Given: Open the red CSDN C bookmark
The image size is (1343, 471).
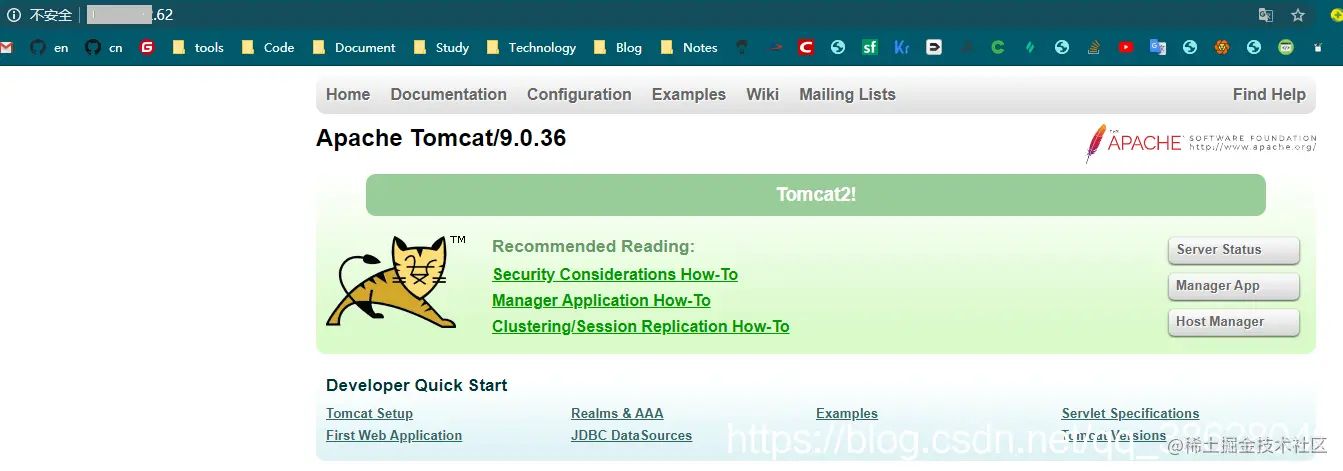Looking at the screenshot, I should click(806, 47).
